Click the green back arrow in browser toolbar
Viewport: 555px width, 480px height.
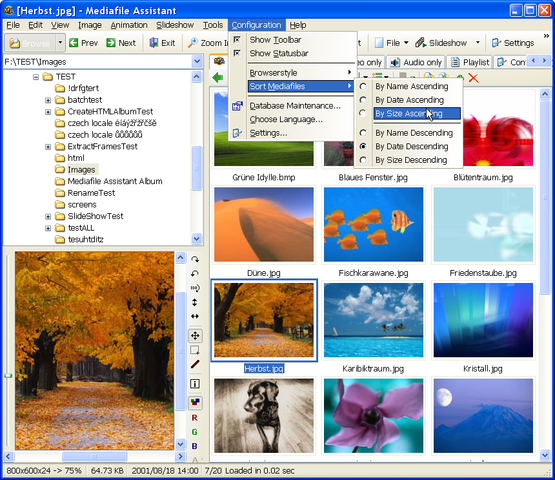pyautogui.click(x=218, y=78)
